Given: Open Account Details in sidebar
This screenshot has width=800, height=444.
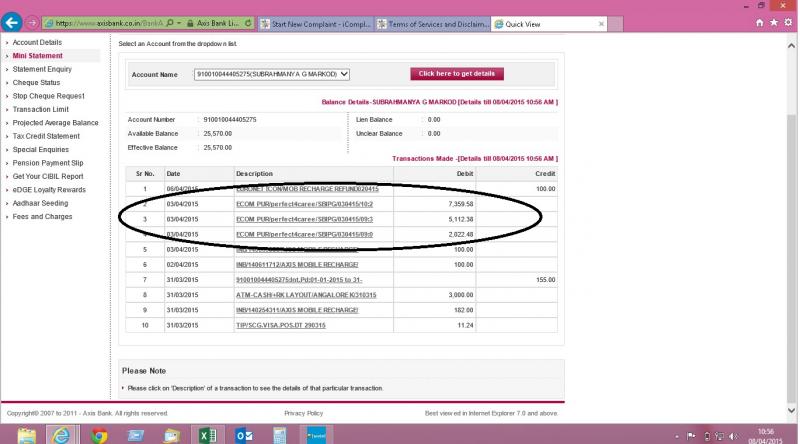Looking at the screenshot, I should (x=37, y=42).
